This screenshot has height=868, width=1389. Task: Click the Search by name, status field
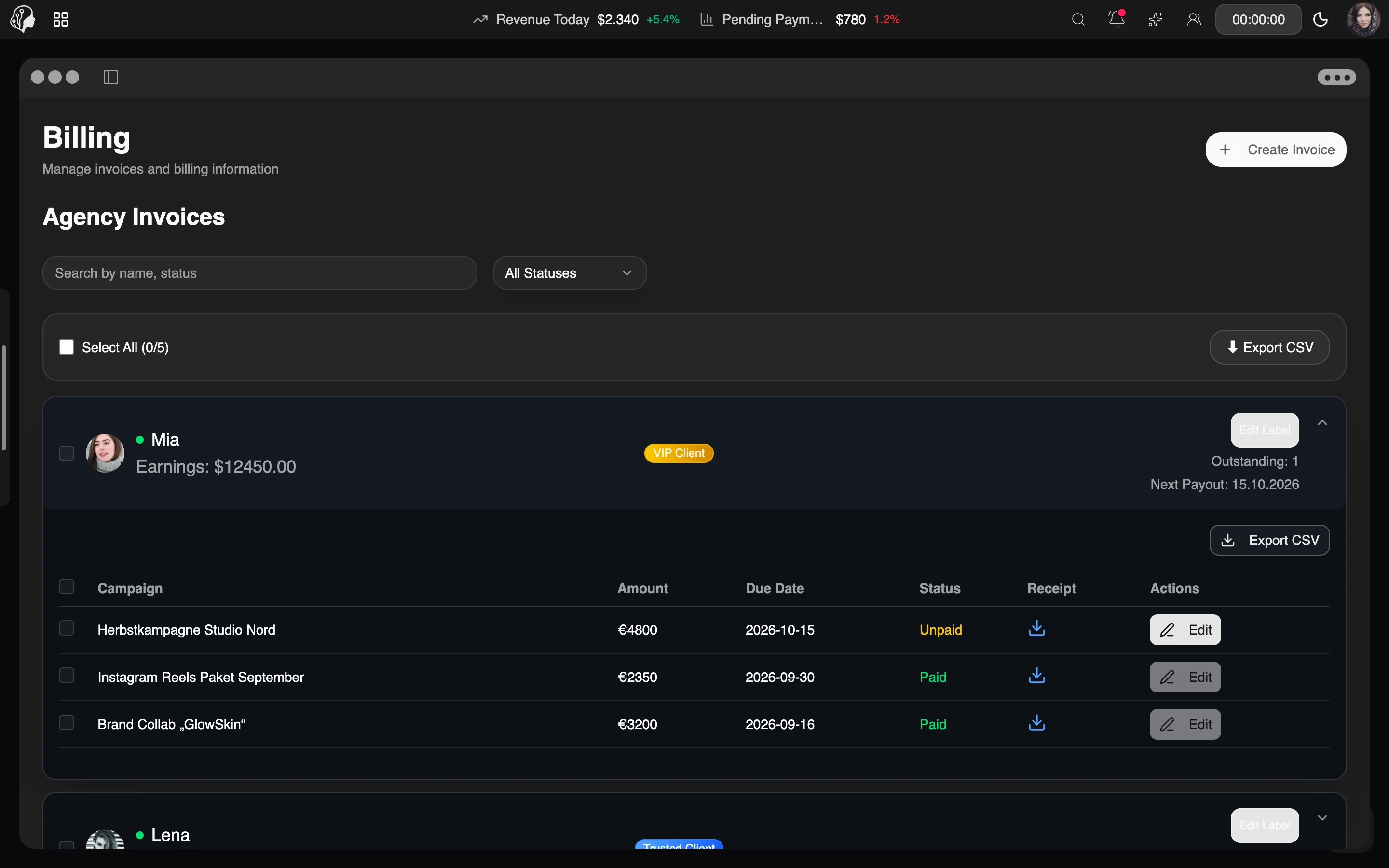click(260, 273)
